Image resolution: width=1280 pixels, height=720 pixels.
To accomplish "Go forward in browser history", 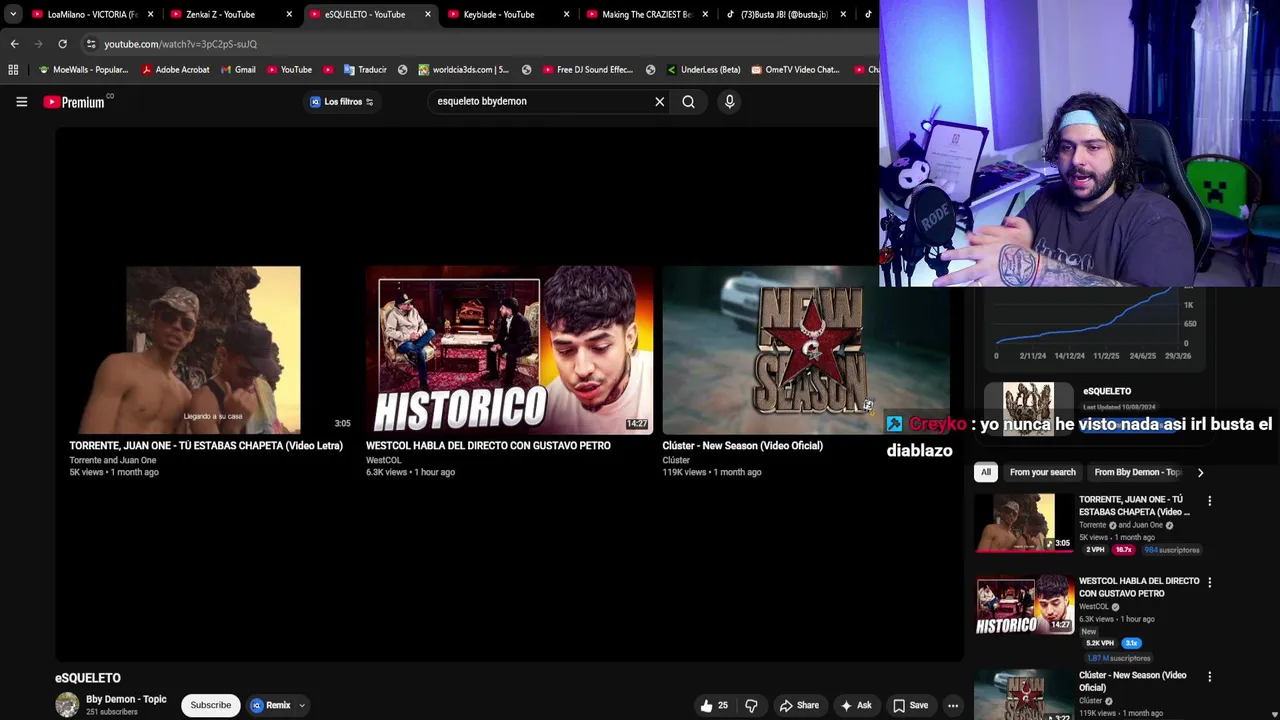I will tap(38, 44).
